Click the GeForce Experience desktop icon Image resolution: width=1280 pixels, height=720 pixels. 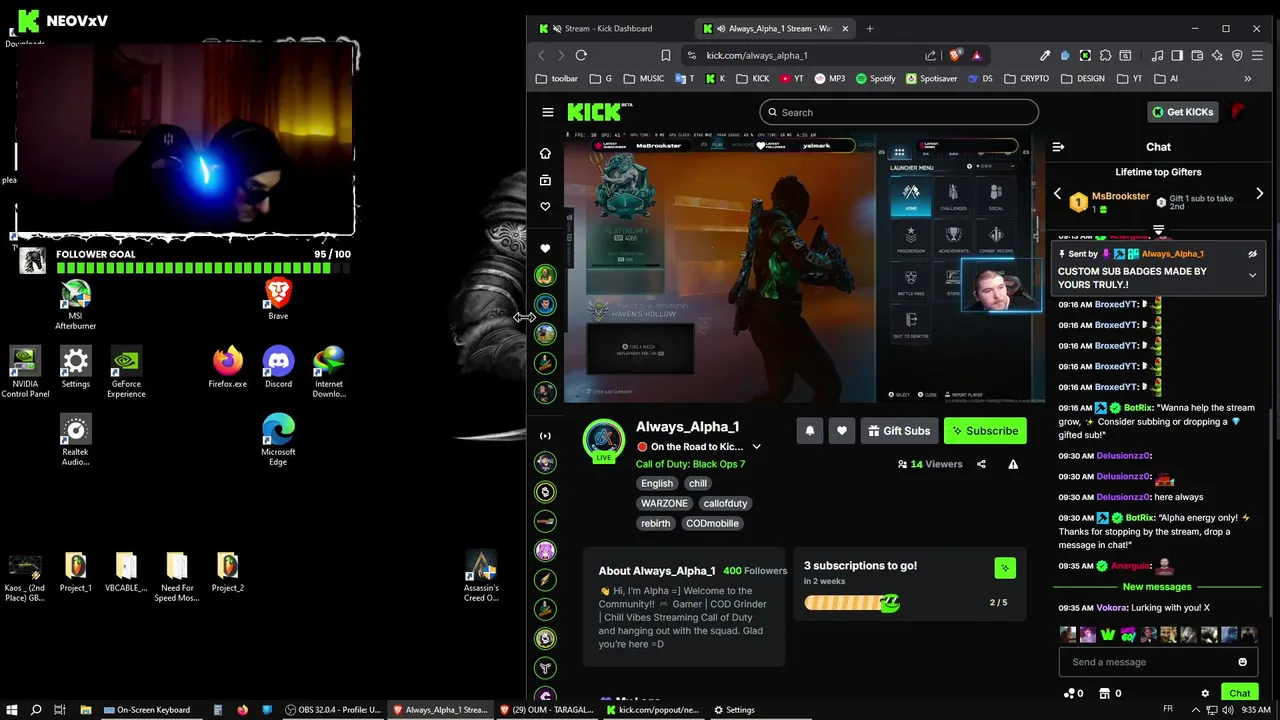coord(126,372)
